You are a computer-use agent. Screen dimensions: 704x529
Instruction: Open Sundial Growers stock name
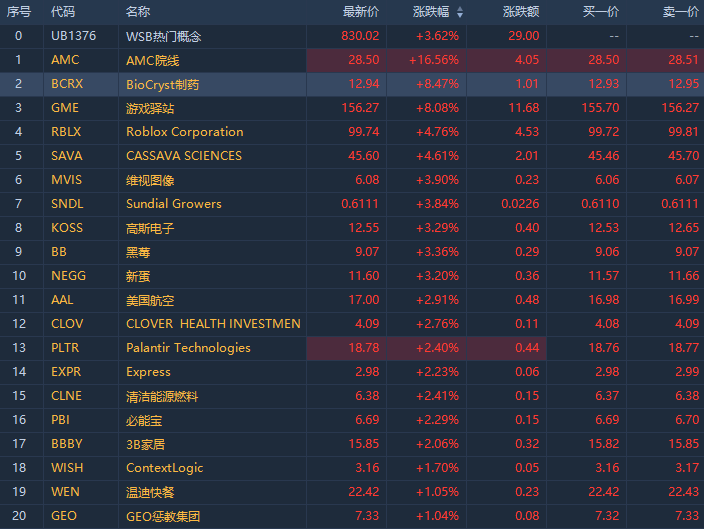click(x=174, y=204)
